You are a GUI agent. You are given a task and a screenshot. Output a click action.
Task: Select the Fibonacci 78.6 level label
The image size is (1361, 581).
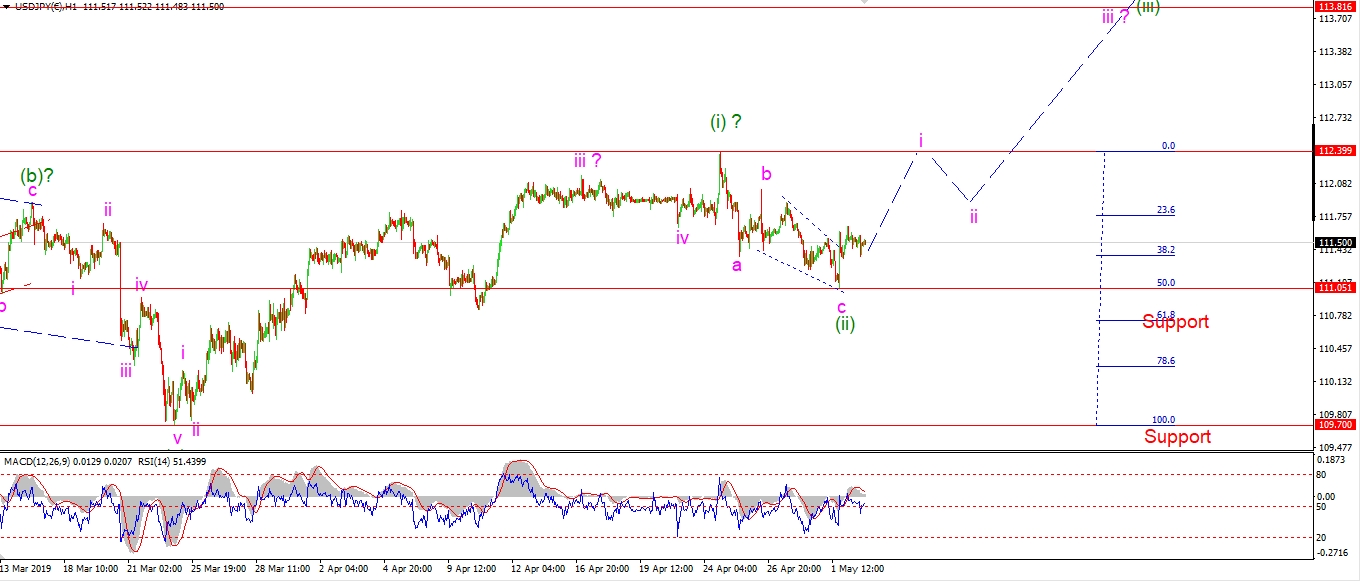(x=1165, y=361)
